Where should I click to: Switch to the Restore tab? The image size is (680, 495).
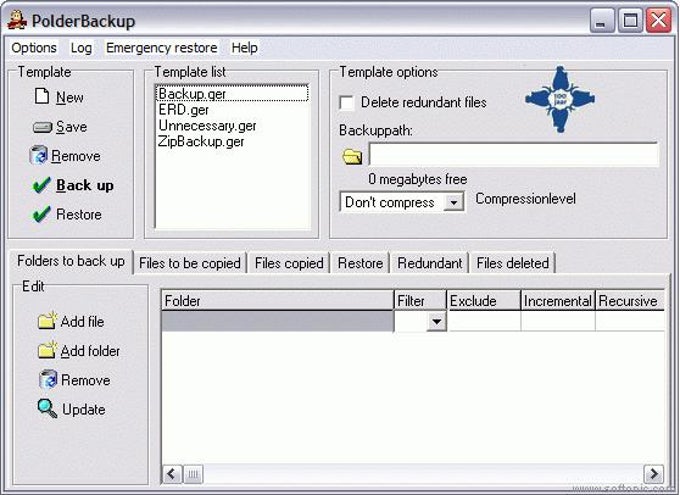click(x=360, y=263)
